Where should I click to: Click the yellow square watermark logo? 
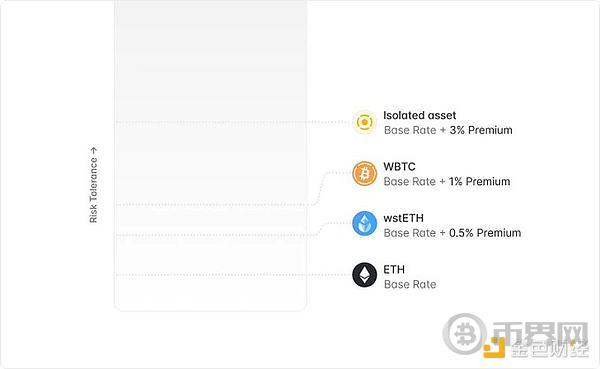[x=494, y=348]
